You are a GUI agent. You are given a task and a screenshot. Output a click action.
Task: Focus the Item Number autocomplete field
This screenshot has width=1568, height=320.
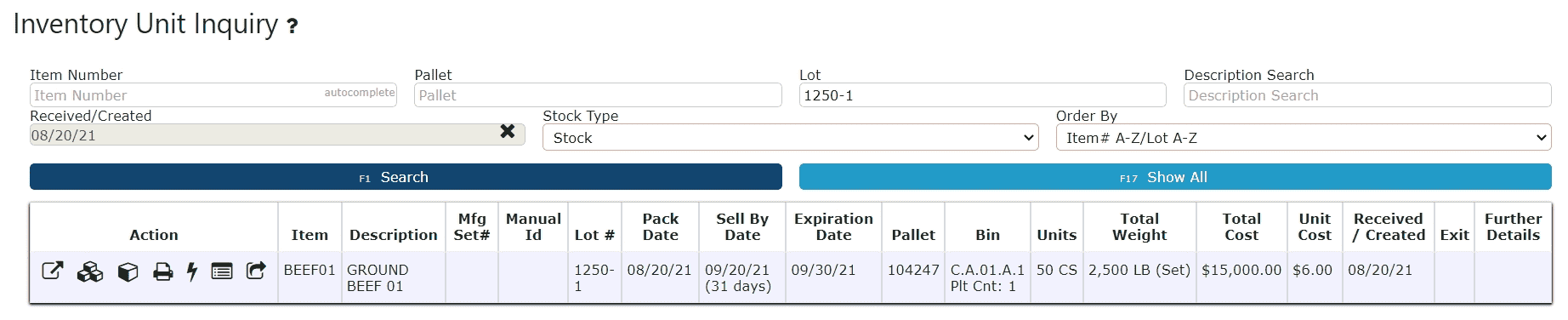pyautogui.click(x=213, y=95)
